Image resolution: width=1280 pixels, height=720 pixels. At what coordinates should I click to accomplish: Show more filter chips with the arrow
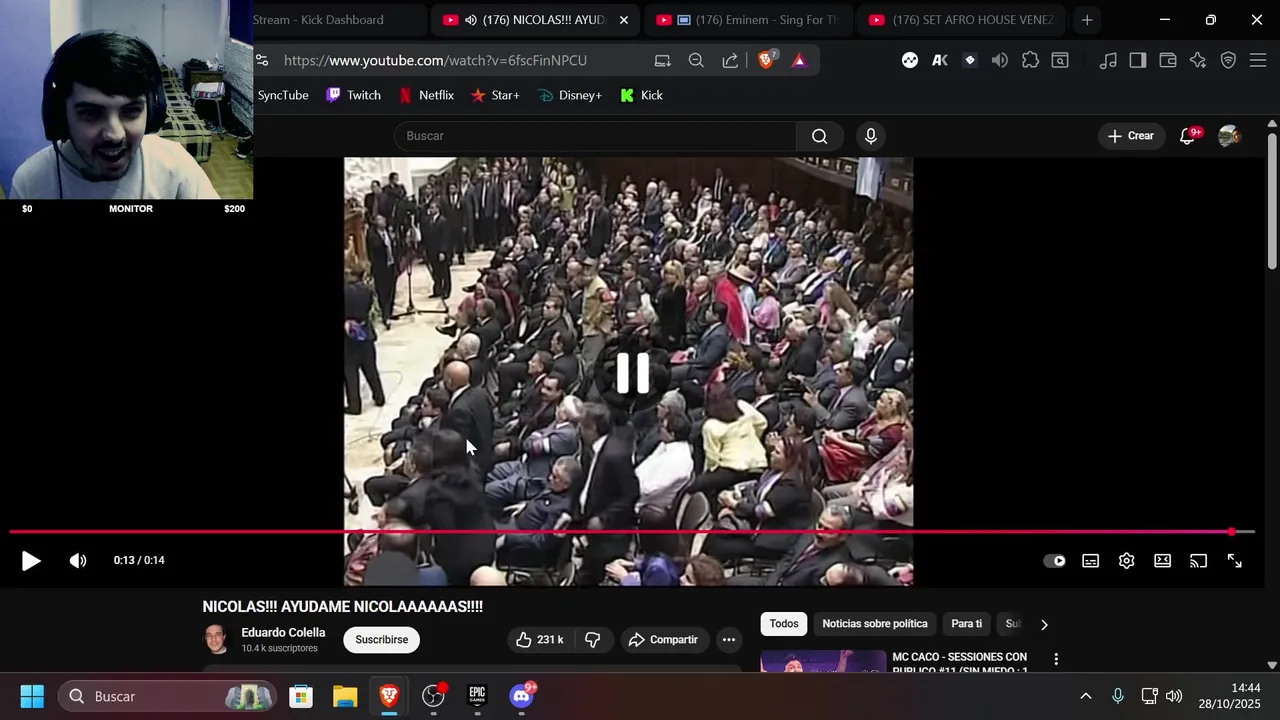point(1044,625)
